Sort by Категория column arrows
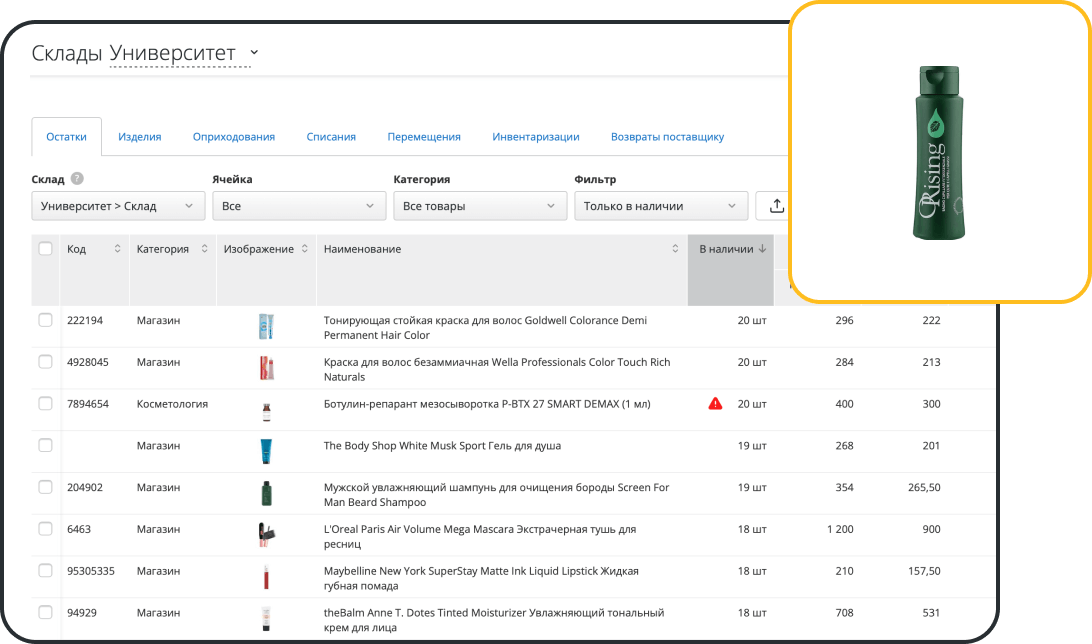Viewport: 1092px width, 644px height. point(205,249)
